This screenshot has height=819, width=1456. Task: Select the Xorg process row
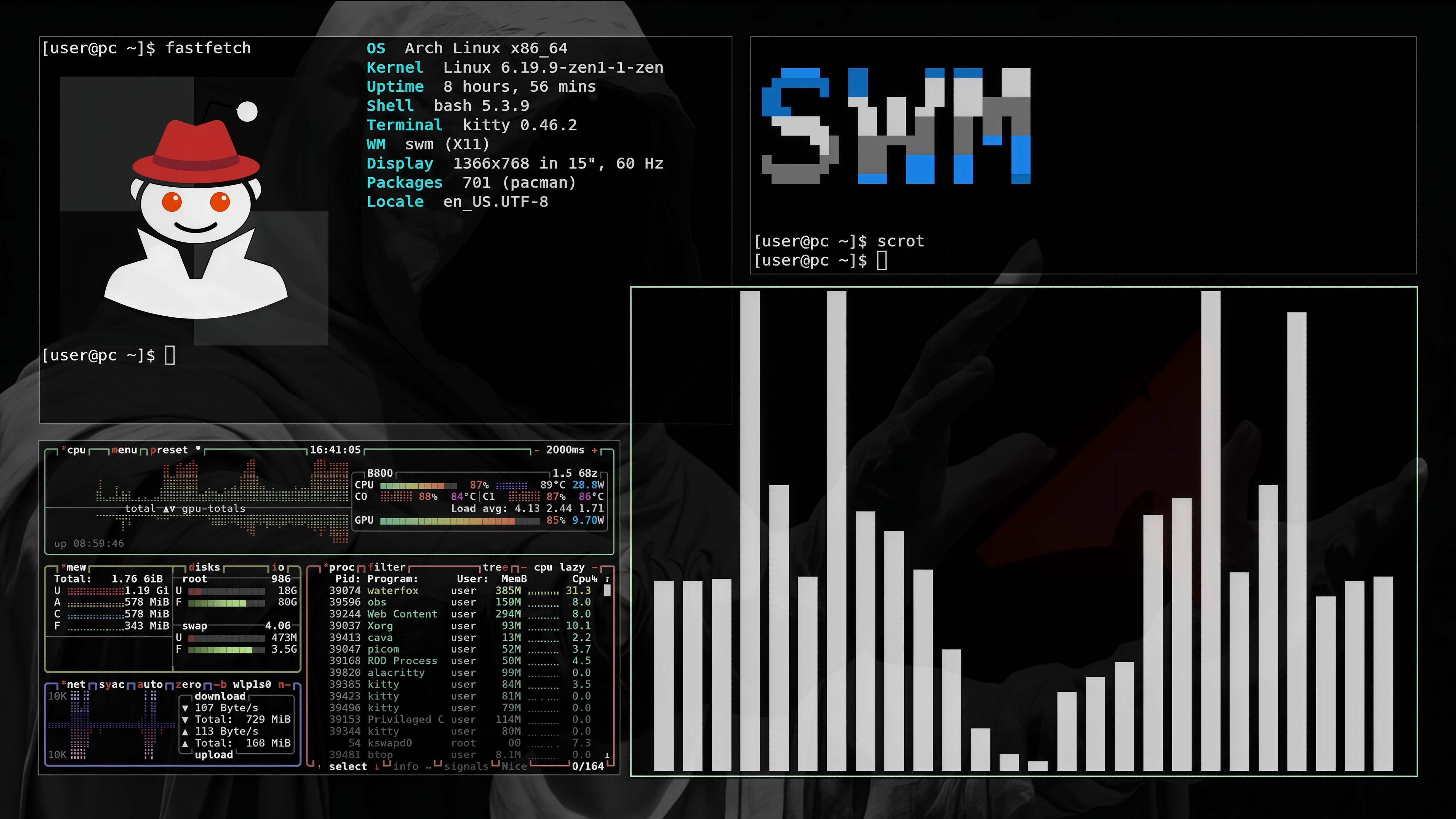(x=380, y=626)
